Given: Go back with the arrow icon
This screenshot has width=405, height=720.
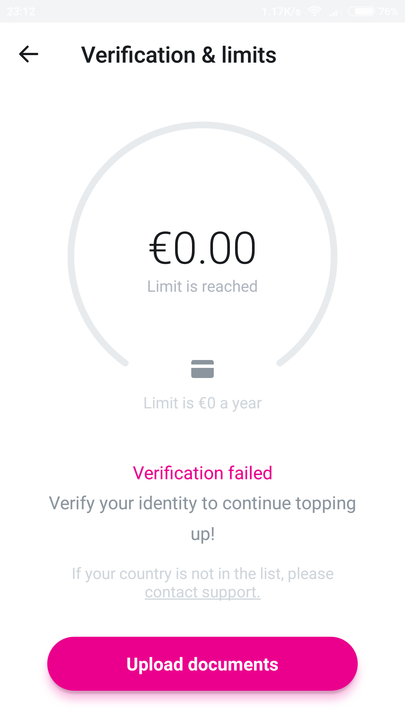Looking at the screenshot, I should [28, 54].
